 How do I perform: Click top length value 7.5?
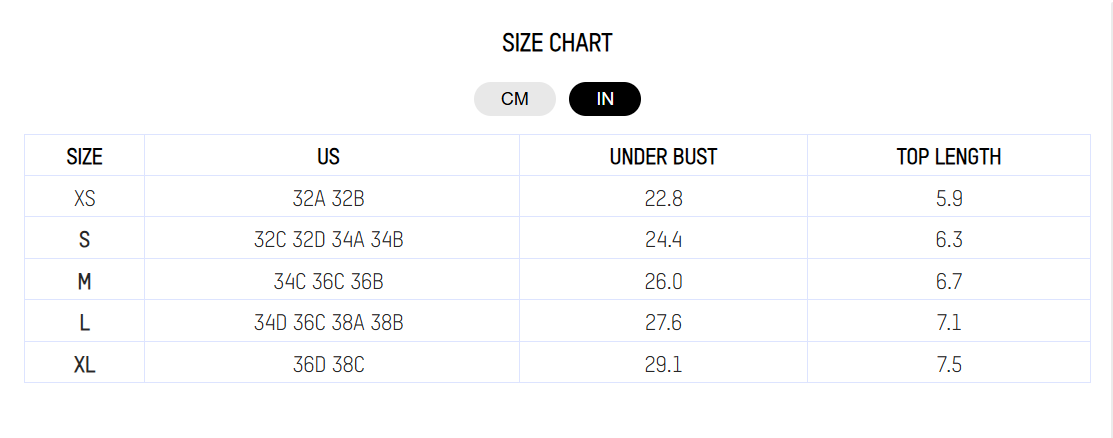949,365
